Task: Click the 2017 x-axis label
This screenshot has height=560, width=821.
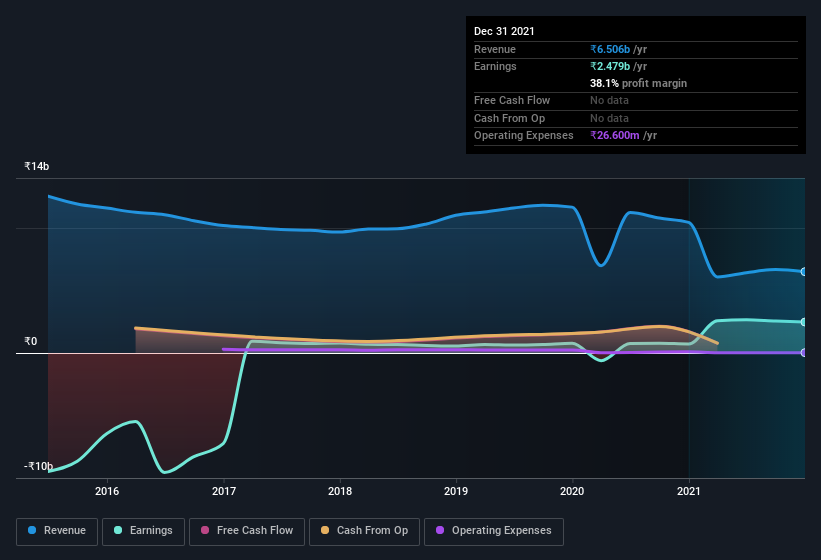Action: pos(224,491)
